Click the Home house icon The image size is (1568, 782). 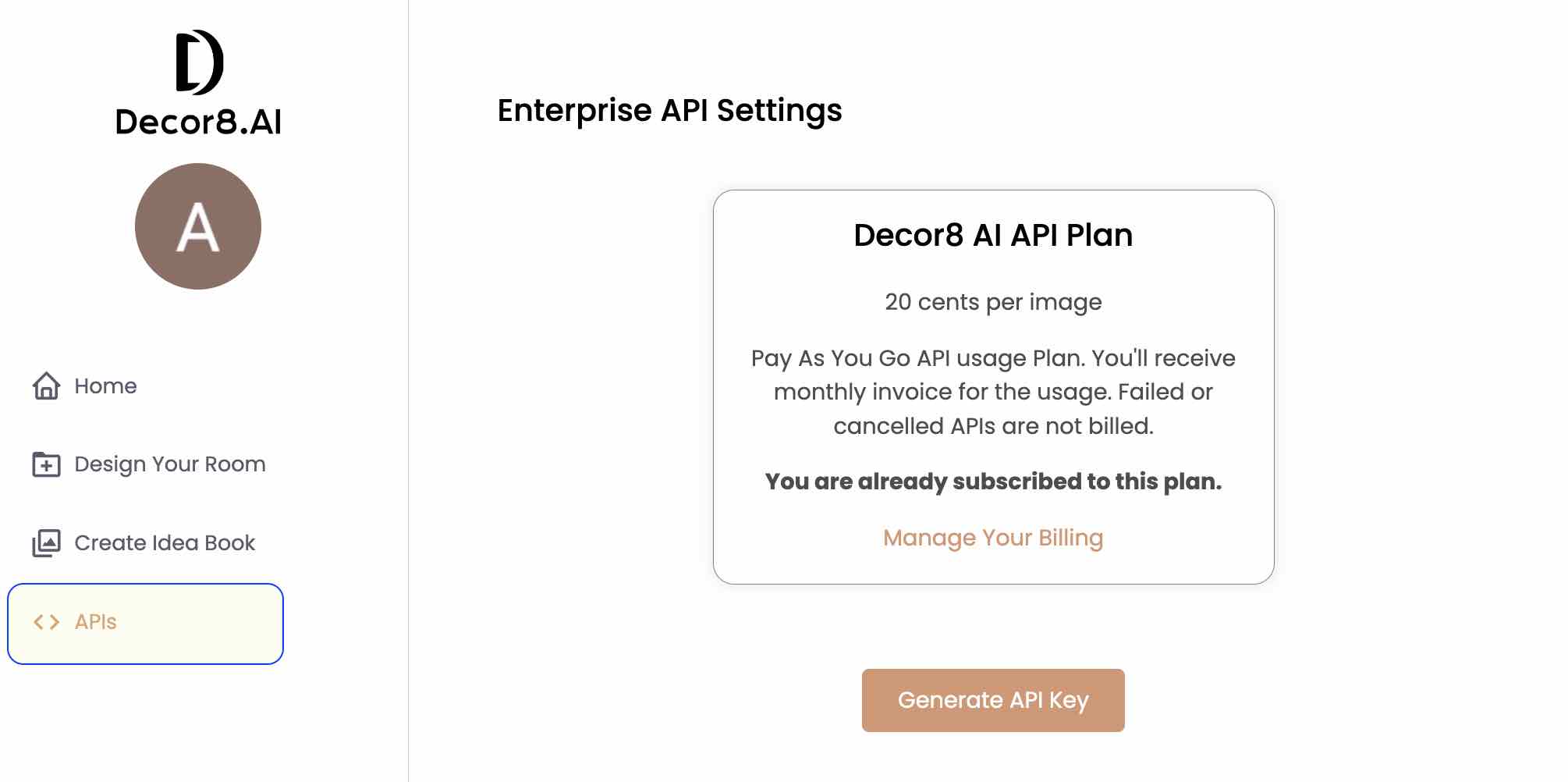click(x=46, y=386)
